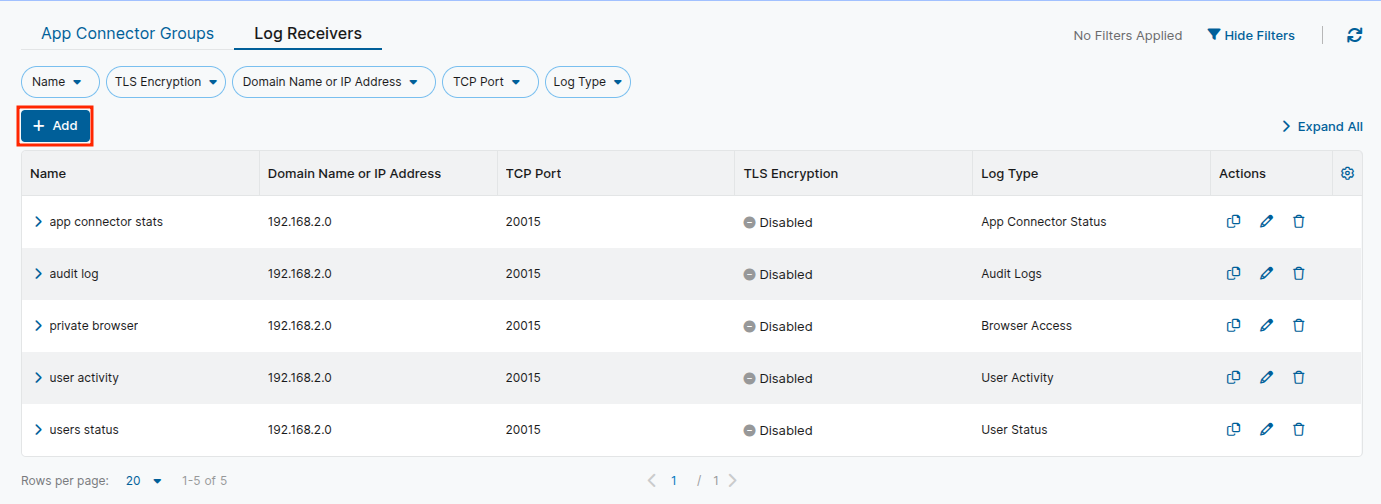Copy the user activity receiver

click(1234, 378)
